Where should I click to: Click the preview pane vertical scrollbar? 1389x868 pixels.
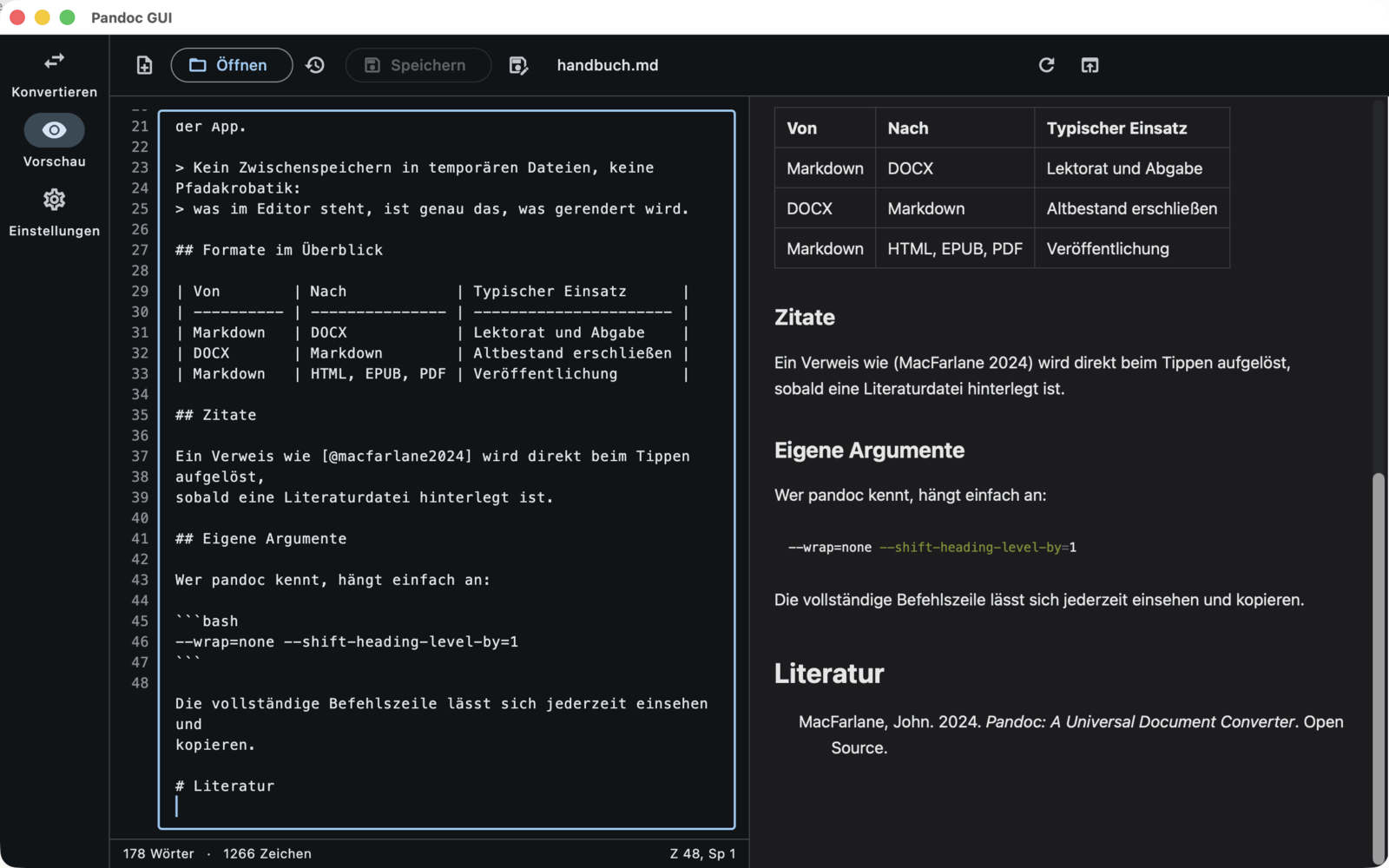[1379, 667]
